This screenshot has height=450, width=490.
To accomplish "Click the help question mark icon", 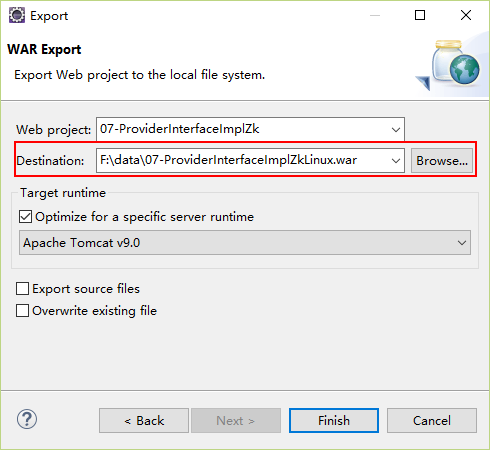I will [27, 419].
